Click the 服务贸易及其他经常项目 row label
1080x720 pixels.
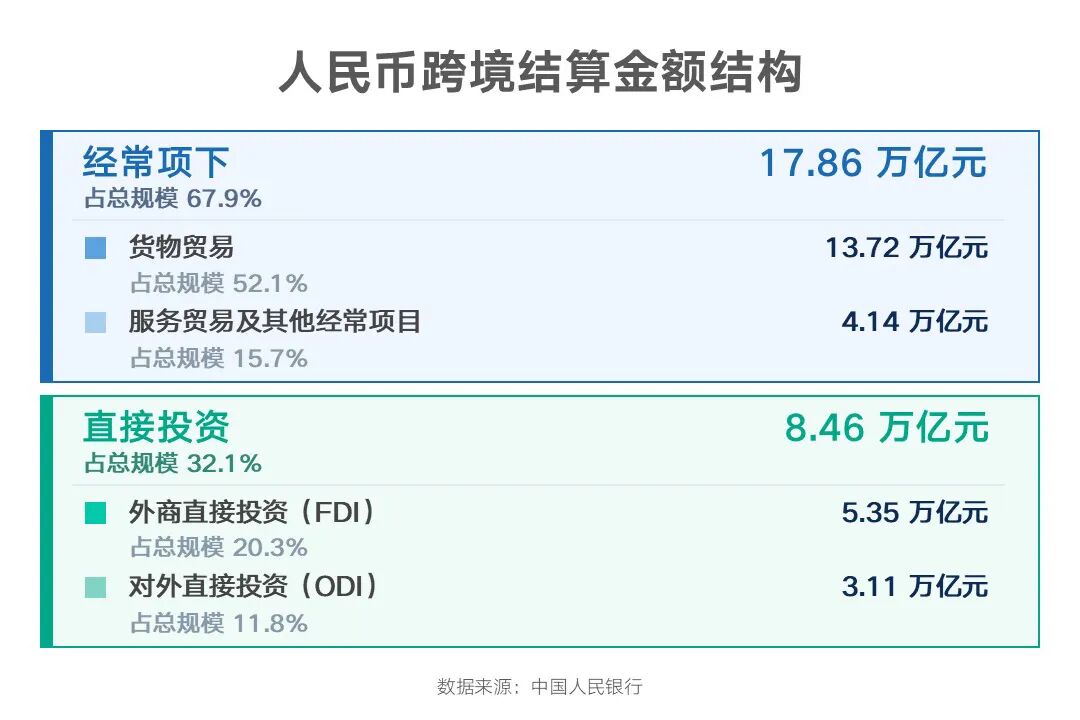point(275,322)
